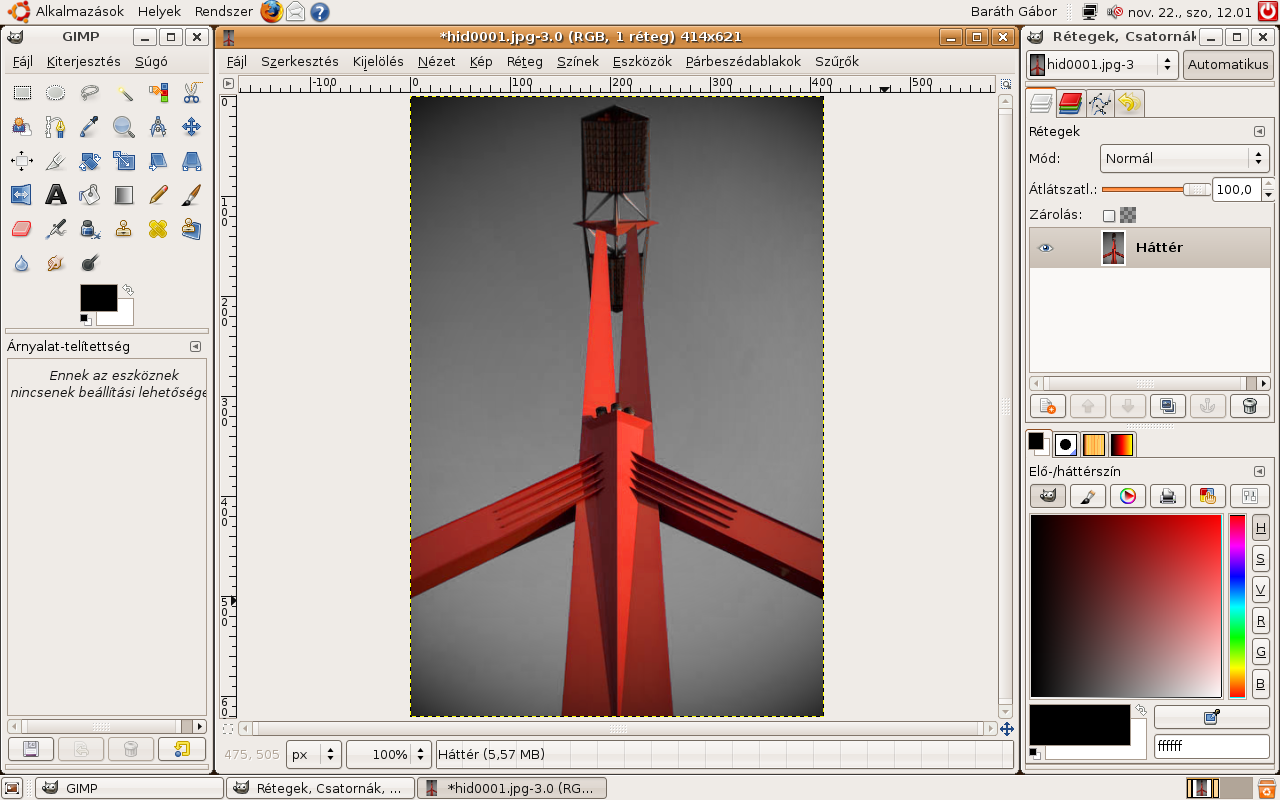Image resolution: width=1280 pixels, height=800 pixels.
Task: Select the Clone stamp tool
Action: [124, 229]
